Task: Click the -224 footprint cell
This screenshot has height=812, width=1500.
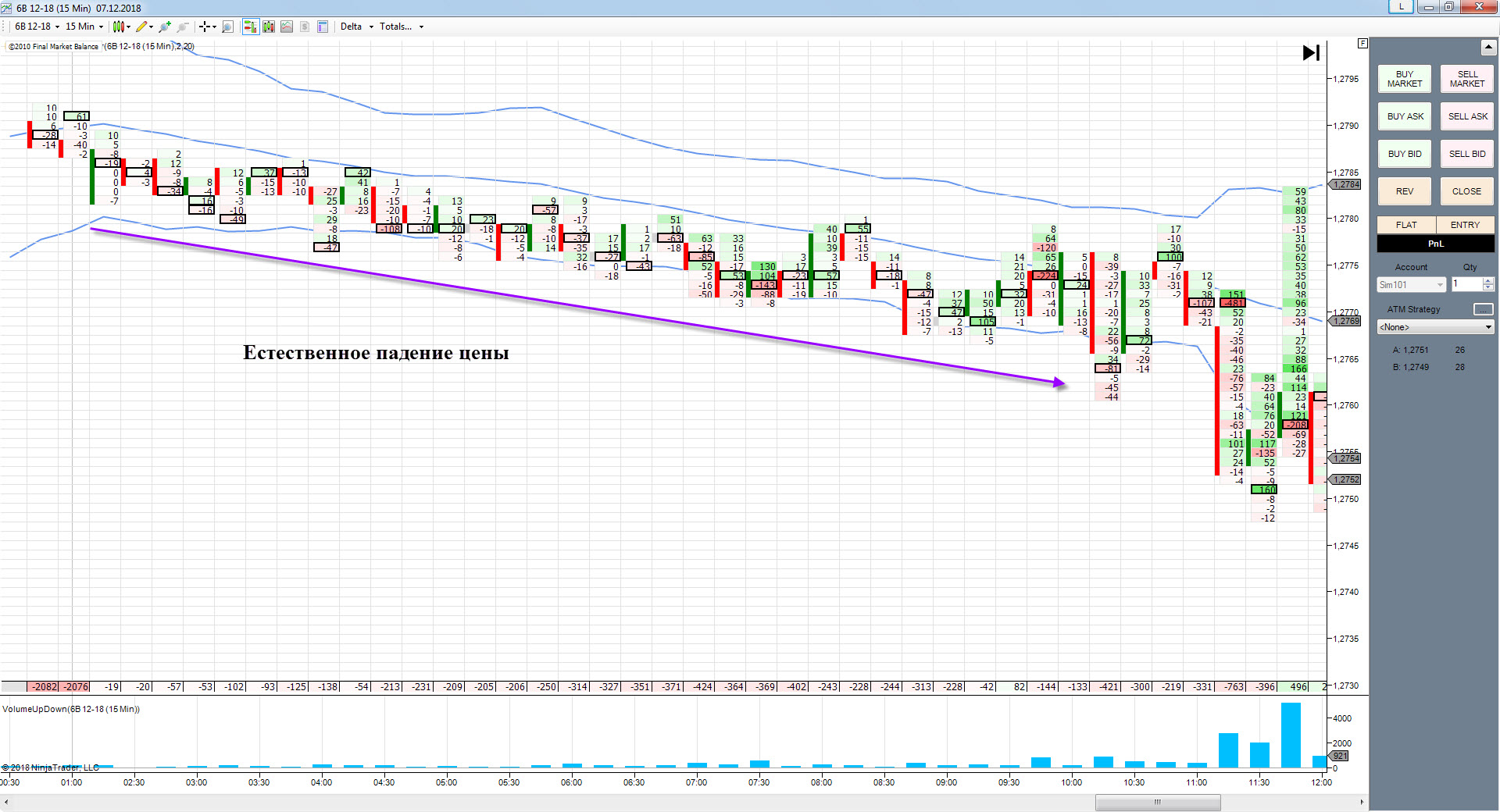Action: click(1045, 276)
